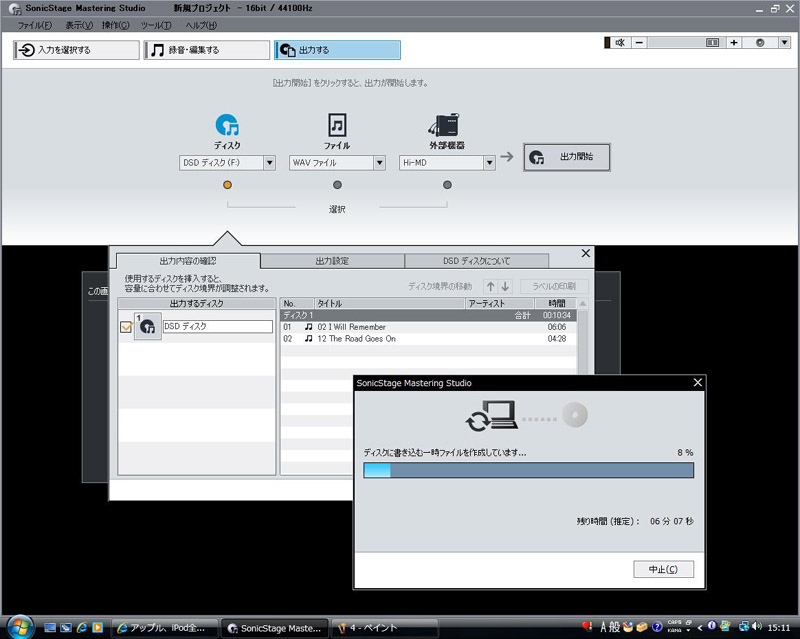Click the volume slider handle
Screen dimensions: 800x639
(x=712, y=43)
